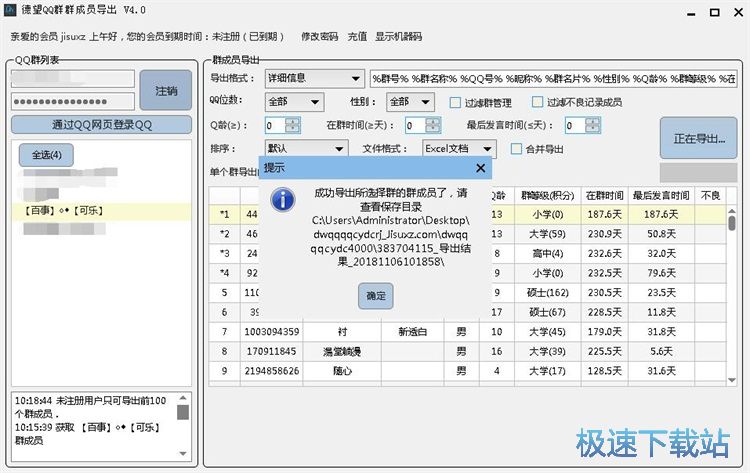This screenshot has height=473, width=750.
Task: Open the 文件格式 dropdown showing Excel文档
Action: click(x=459, y=149)
